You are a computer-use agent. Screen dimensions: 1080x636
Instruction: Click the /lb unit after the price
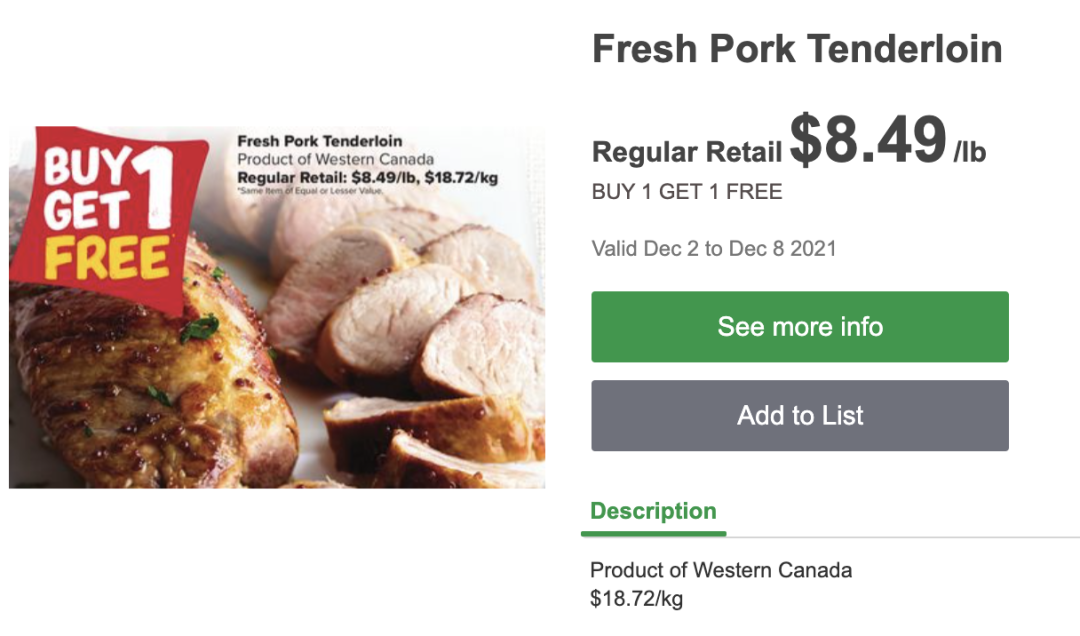[x=969, y=153]
